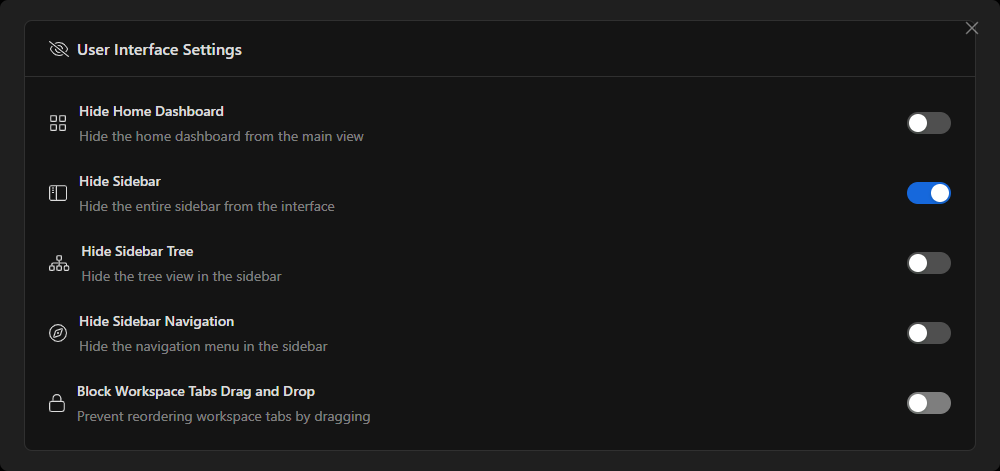Click the 'User Interface Settings' title text
Screen dimensions: 1000x471
[159, 49]
